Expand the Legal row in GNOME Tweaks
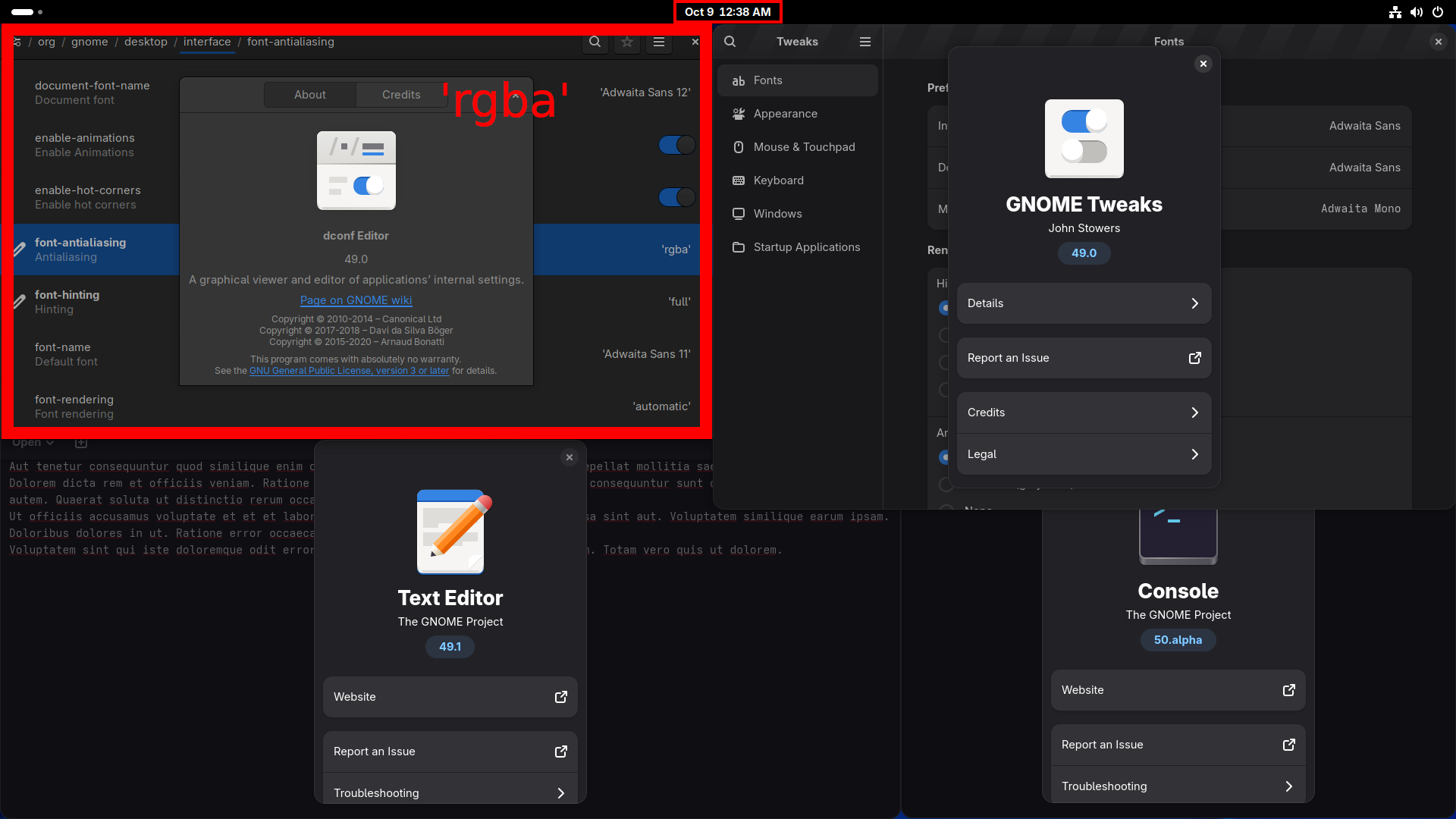The image size is (1456, 819). [x=1084, y=454]
